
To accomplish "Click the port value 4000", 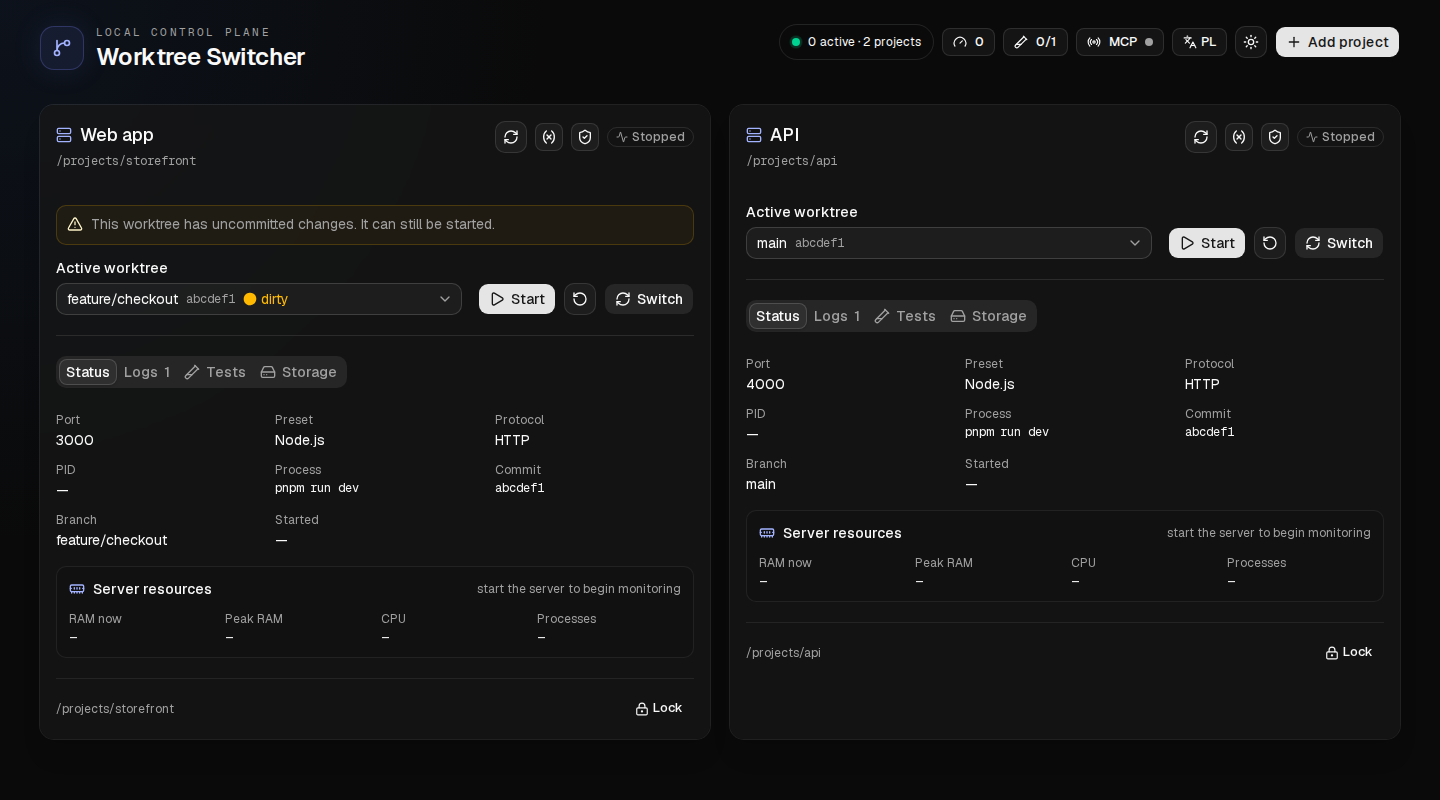I will pos(765,384).
